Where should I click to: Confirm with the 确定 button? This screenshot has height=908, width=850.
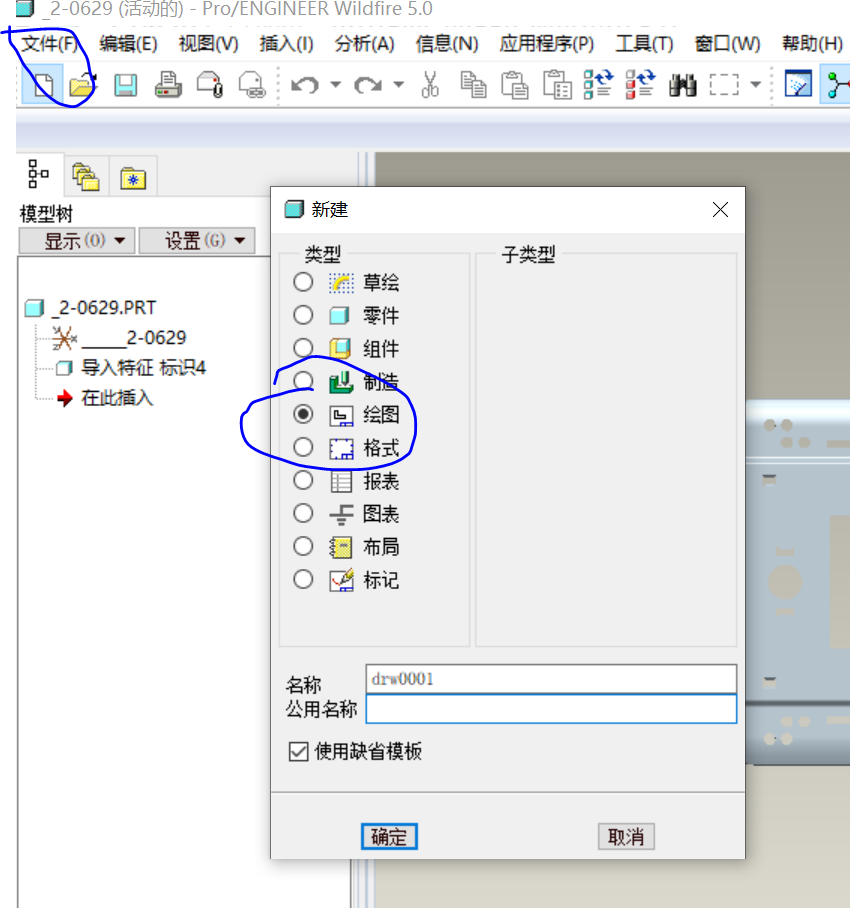click(x=389, y=837)
